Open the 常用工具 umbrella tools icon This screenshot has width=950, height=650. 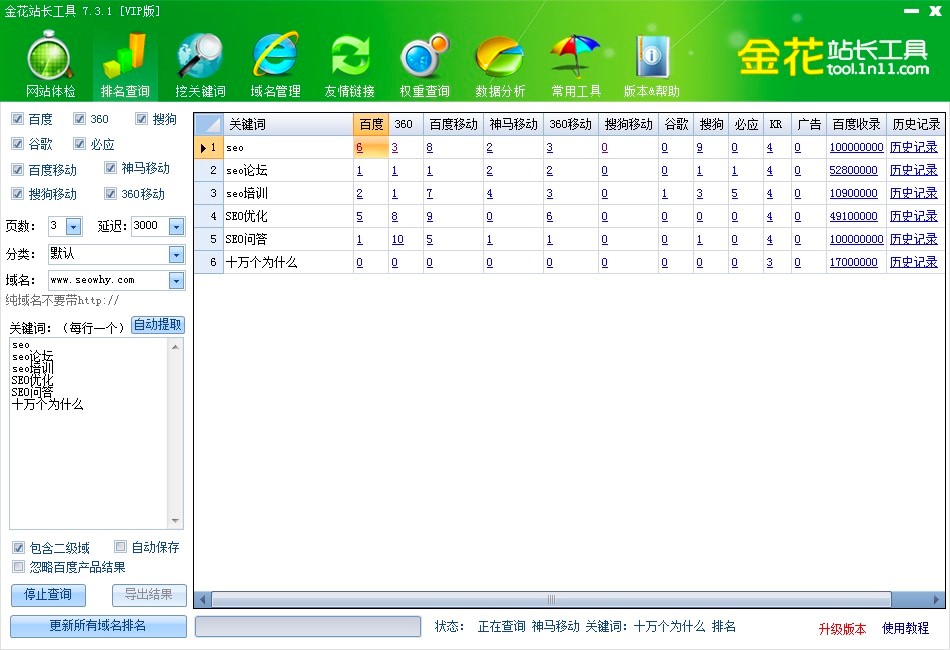point(576,58)
